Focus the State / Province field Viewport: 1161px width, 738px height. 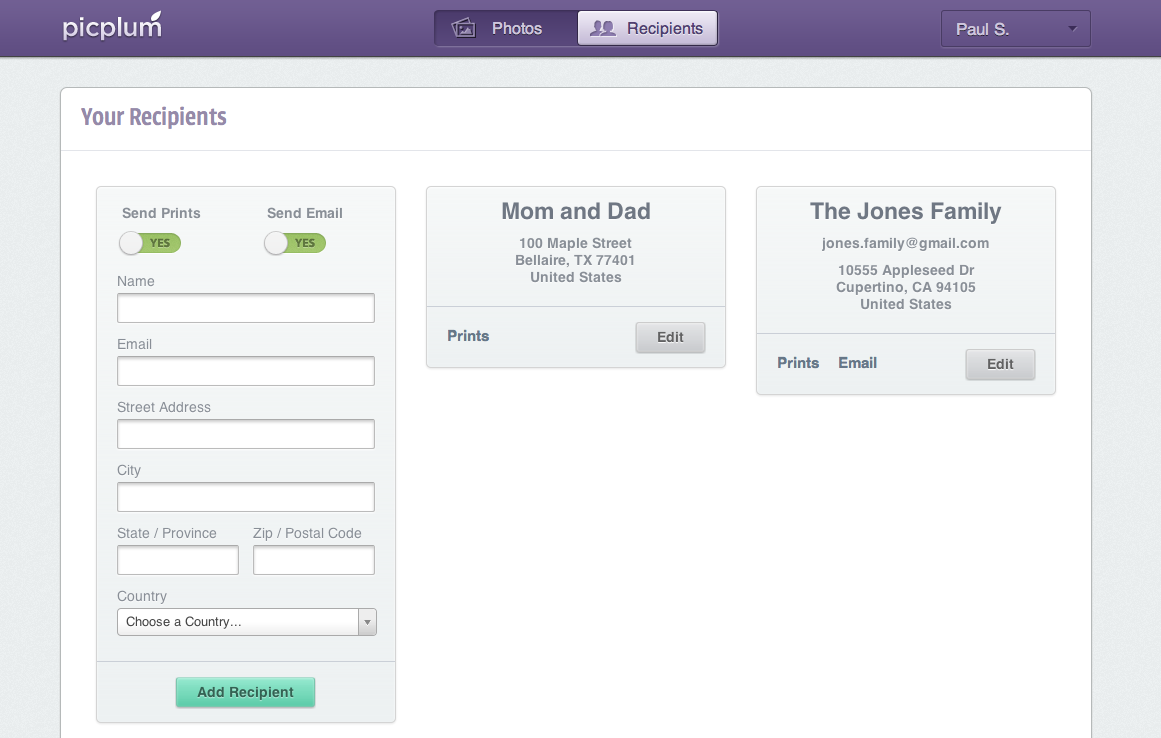(178, 560)
